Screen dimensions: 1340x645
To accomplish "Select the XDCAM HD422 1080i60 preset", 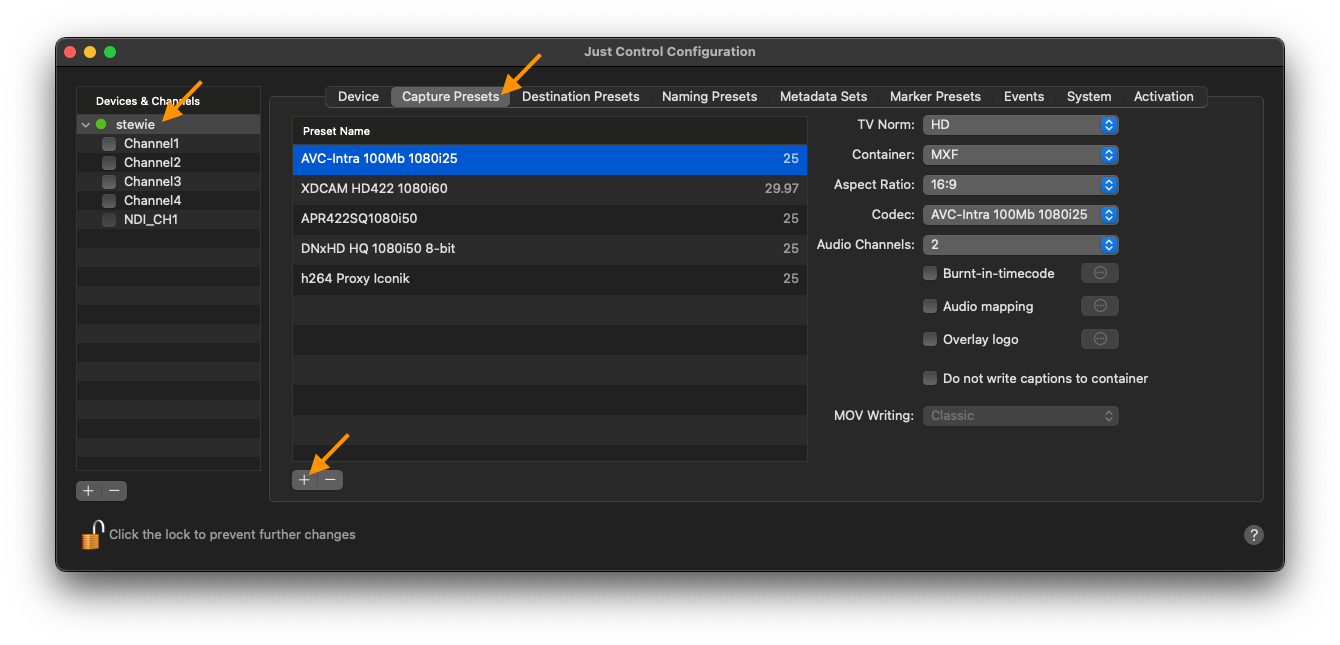I will click(550, 189).
